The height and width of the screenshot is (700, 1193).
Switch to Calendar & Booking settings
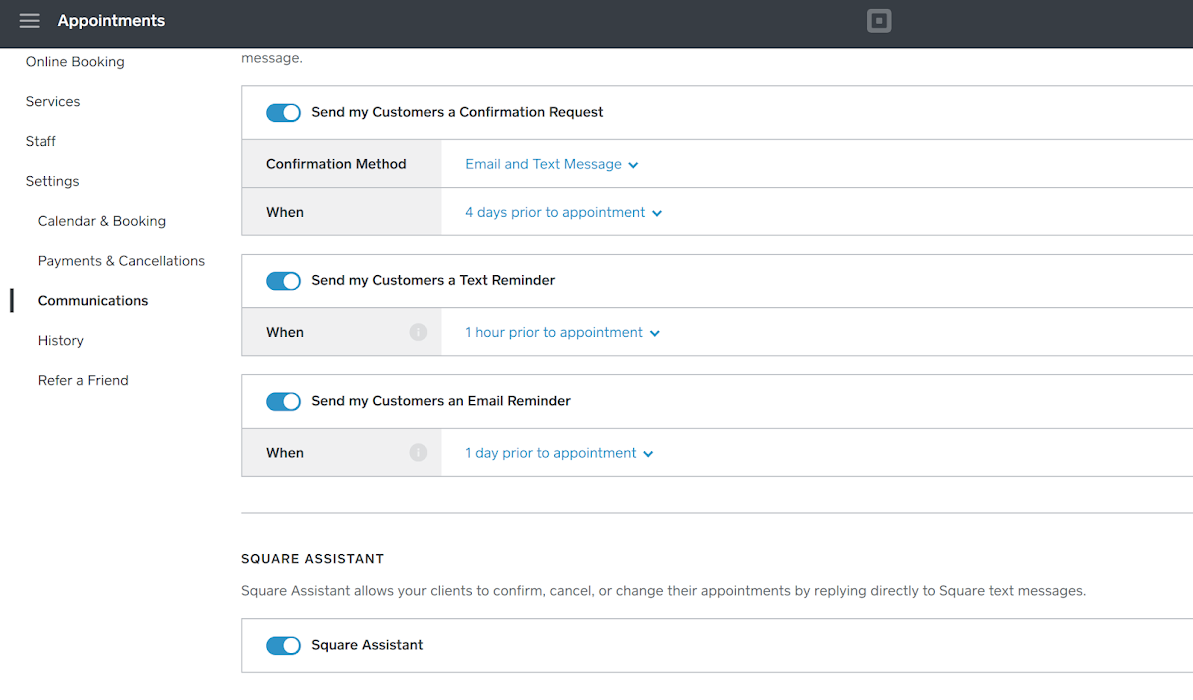pos(101,220)
